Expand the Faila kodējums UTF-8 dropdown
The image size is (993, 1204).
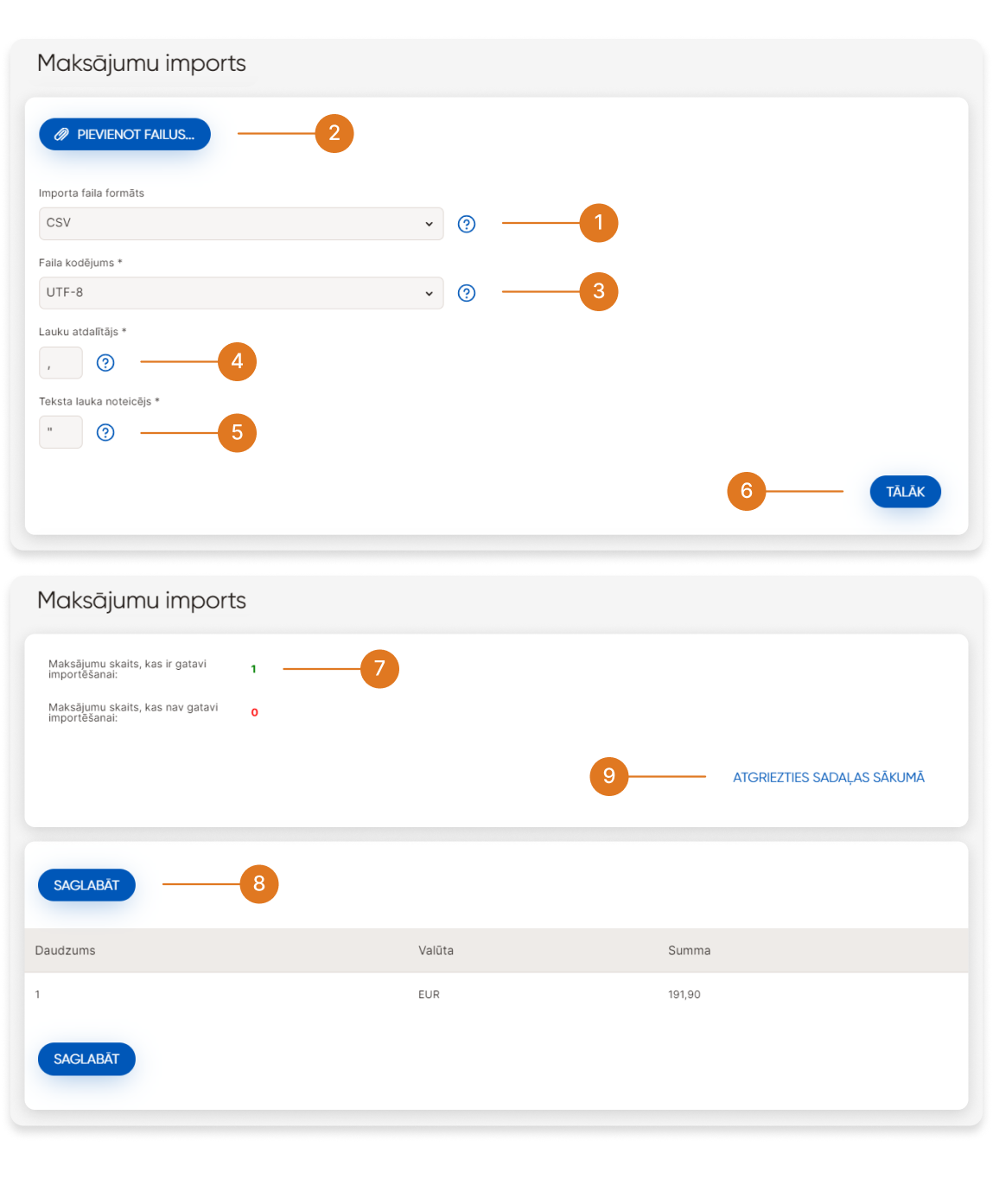tap(240, 293)
